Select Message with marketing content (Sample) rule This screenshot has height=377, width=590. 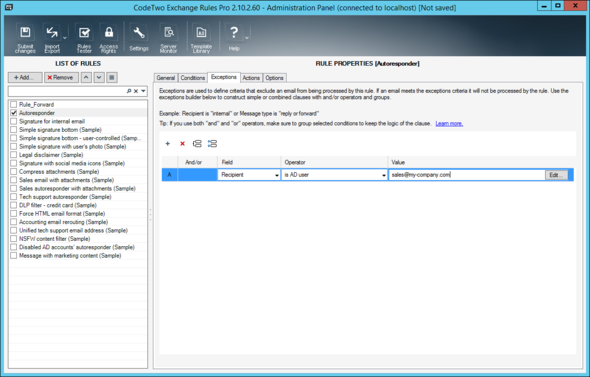tap(70, 255)
